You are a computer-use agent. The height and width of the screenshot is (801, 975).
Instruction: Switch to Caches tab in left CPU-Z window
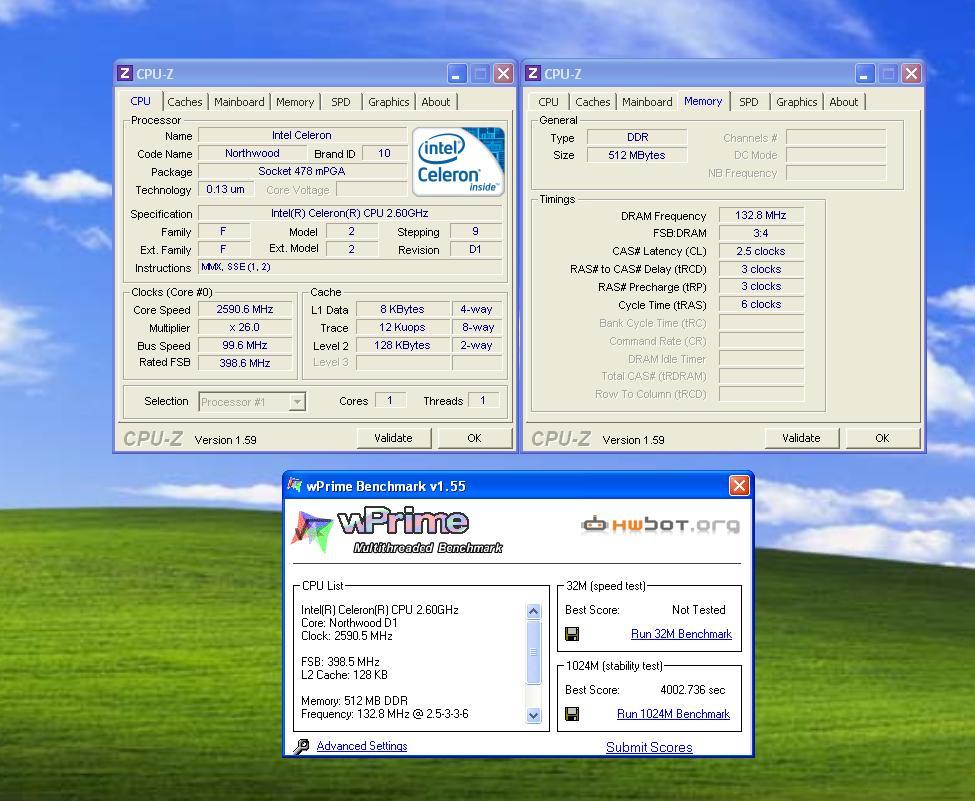coord(185,102)
